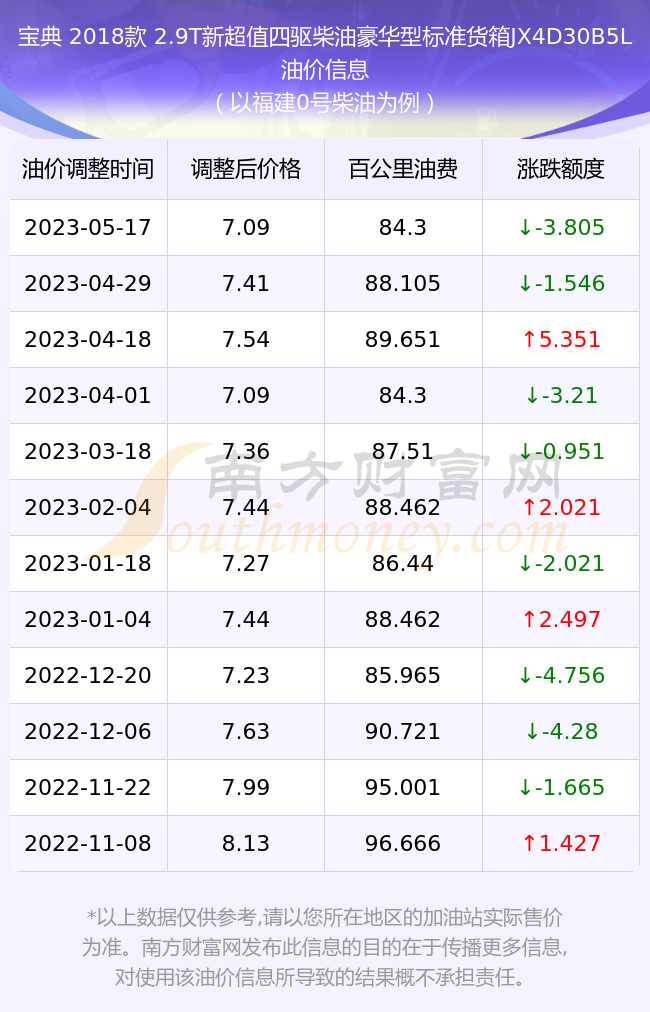The image size is (650, 1012).
Task: Select the 89.651 fuel cost cell
Action: pos(403,339)
